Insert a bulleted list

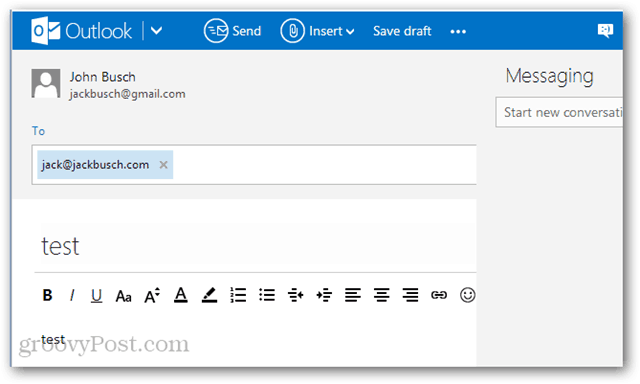pyautogui.click(x=267, y=295)
